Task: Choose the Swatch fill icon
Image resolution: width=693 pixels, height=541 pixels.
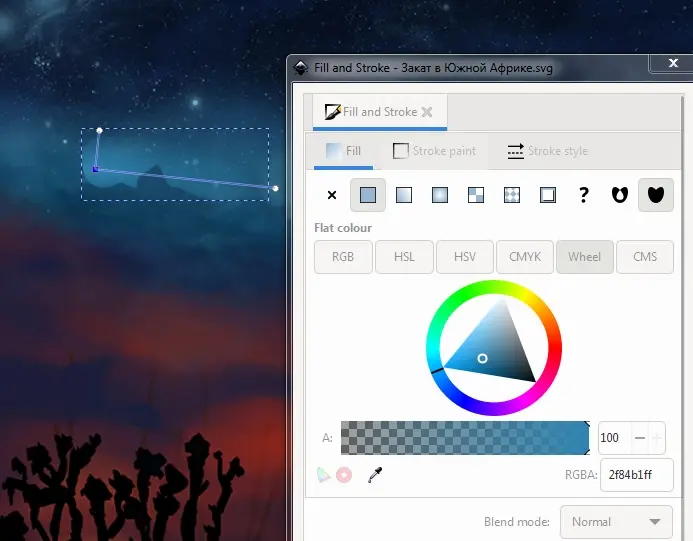Action: point(548,195)
